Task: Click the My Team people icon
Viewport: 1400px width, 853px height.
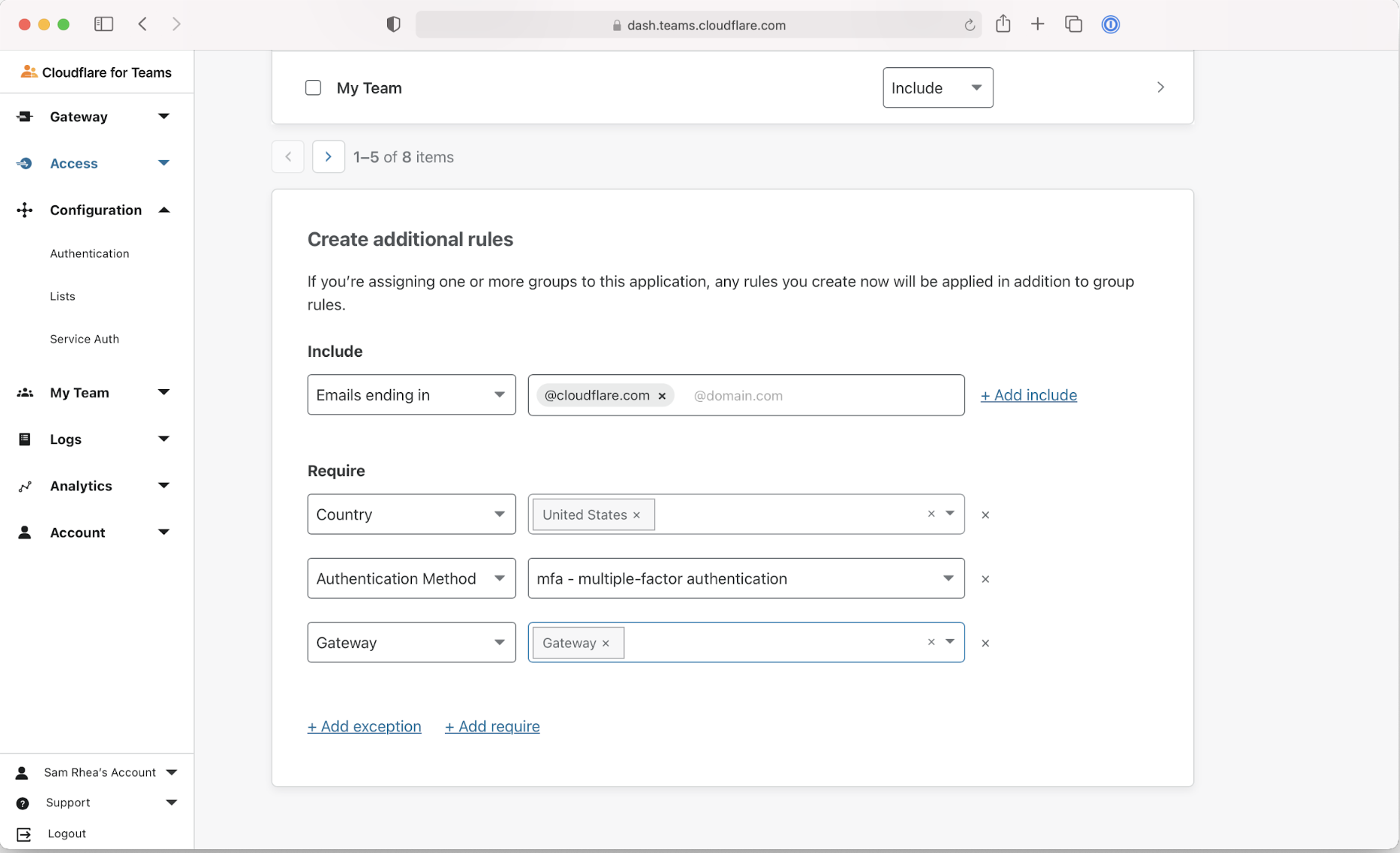Action: click(x=24, y=392)
